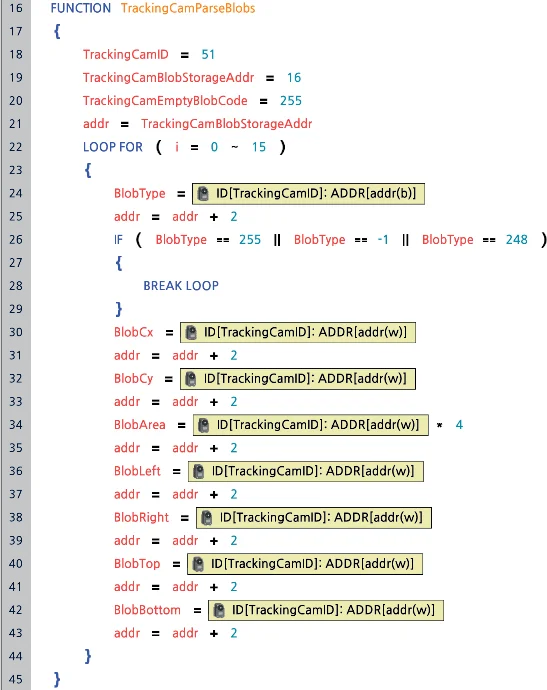Click function name TrackingCamParseBlobs

(x=188, y=8)
